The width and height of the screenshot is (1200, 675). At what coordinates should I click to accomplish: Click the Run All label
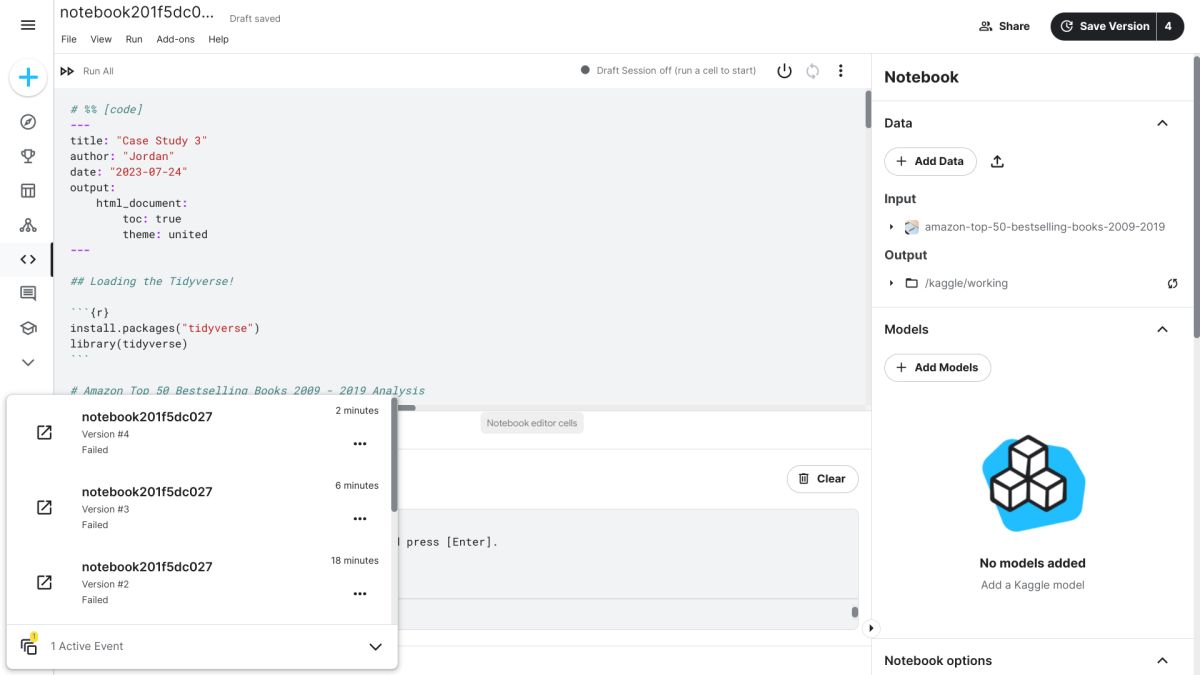[98, 71]
